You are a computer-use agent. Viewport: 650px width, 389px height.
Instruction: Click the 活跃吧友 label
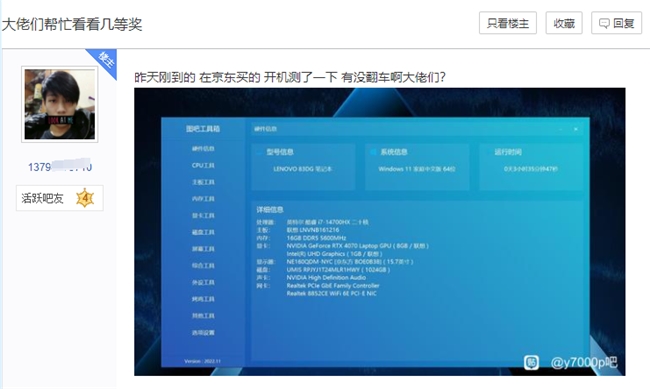tap(43, 198)
